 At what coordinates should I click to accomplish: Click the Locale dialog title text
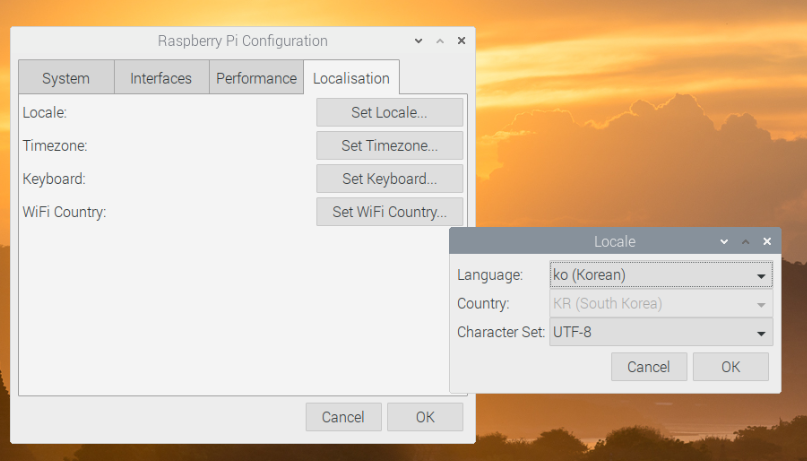(x=615, y=241)
